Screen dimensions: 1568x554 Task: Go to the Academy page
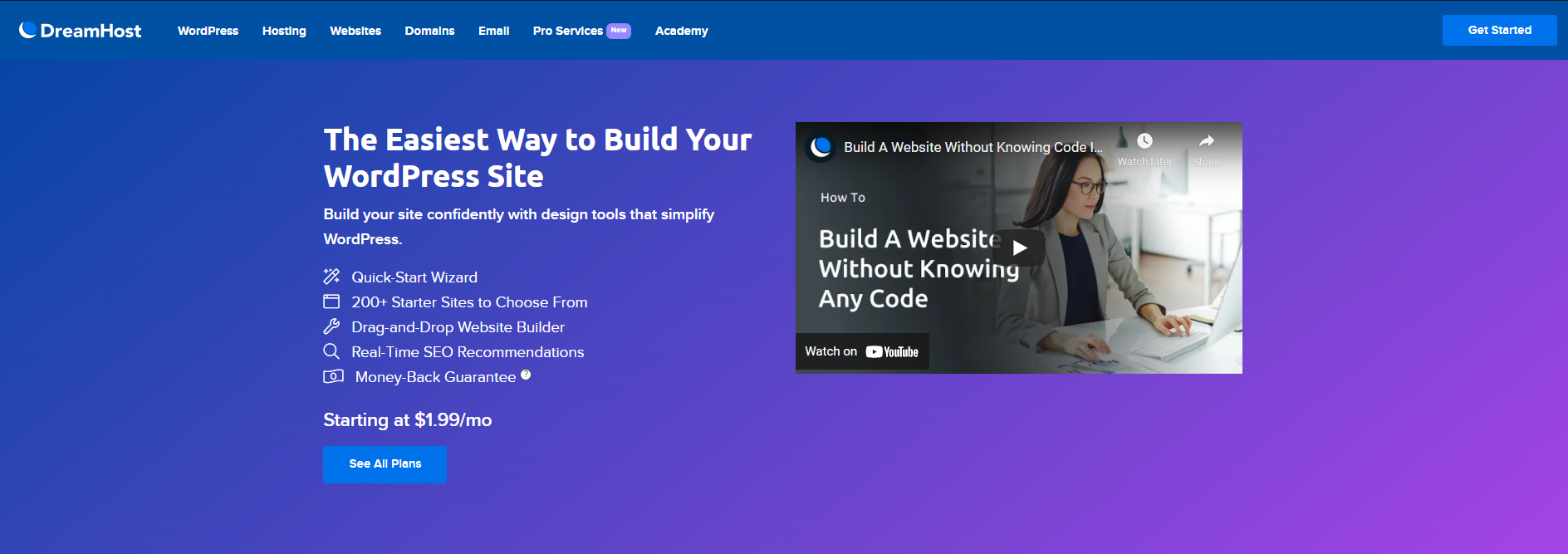click(681, 31)
